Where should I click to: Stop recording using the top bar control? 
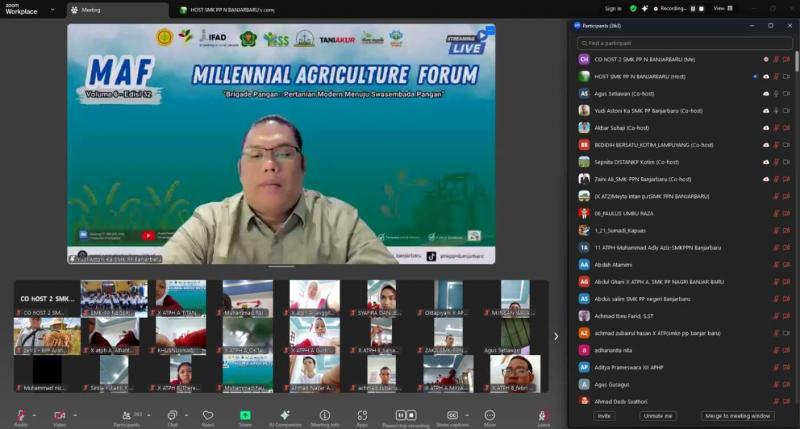click(x=702, y=9)
